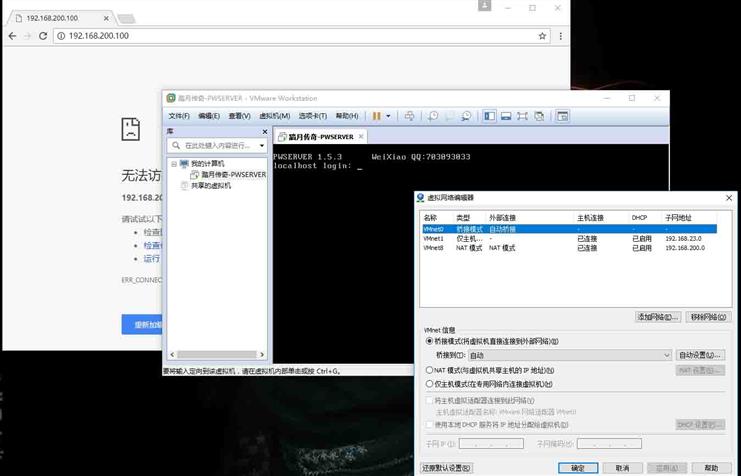Select the VMnet0 row in network list

coord(569,229)
